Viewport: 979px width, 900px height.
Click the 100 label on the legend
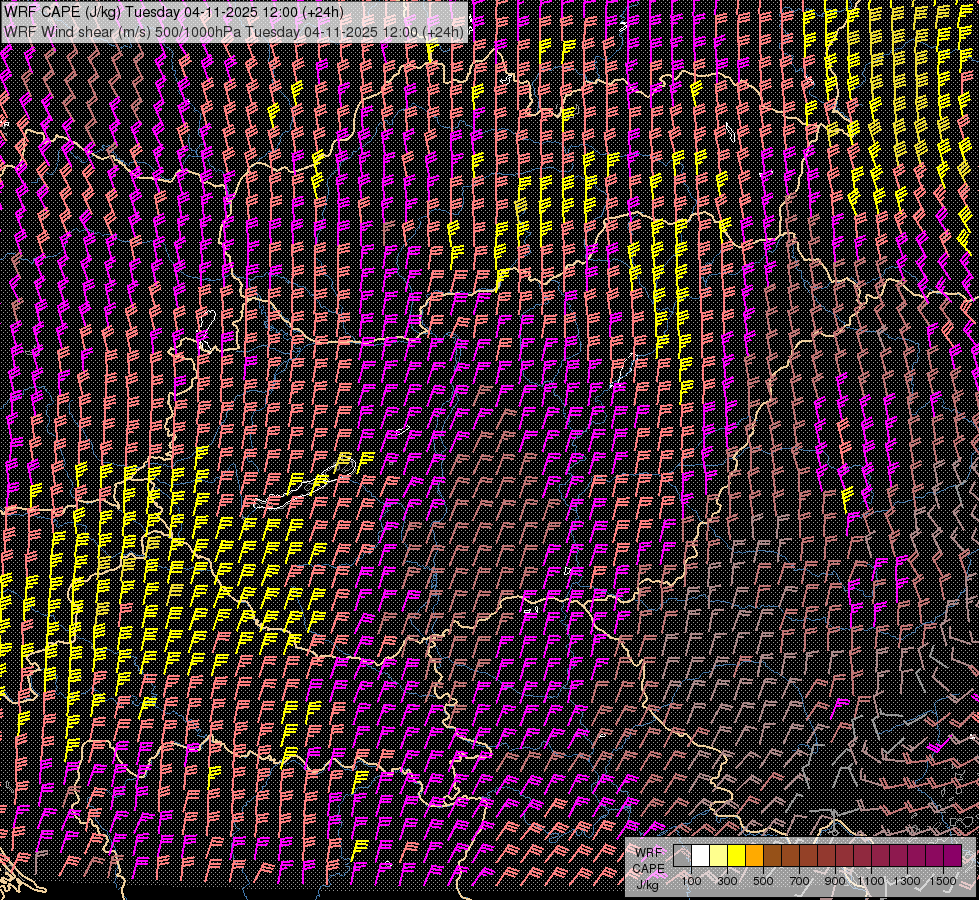[691, 881]
